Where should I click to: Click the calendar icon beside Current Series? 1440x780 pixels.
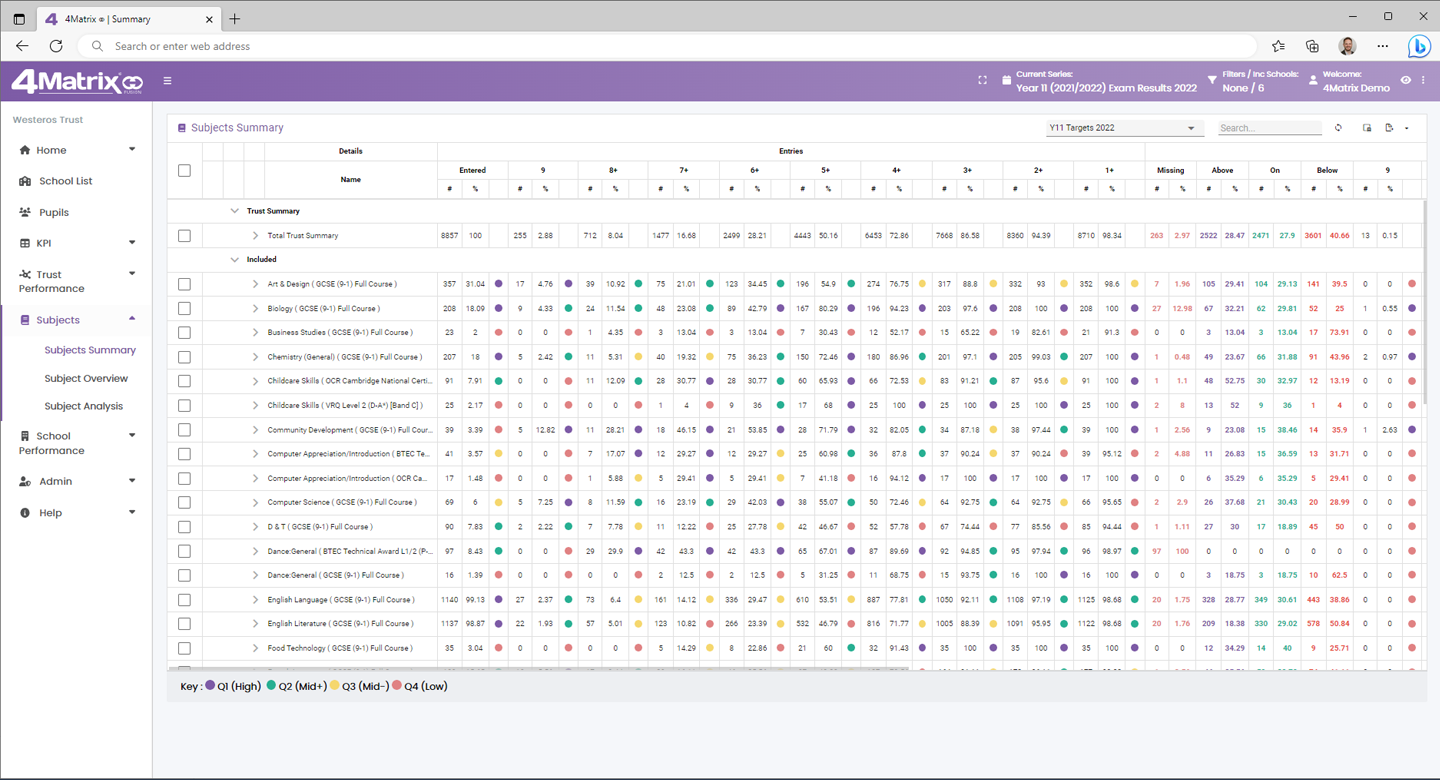pyautogui.click(x=1006, y=81)
